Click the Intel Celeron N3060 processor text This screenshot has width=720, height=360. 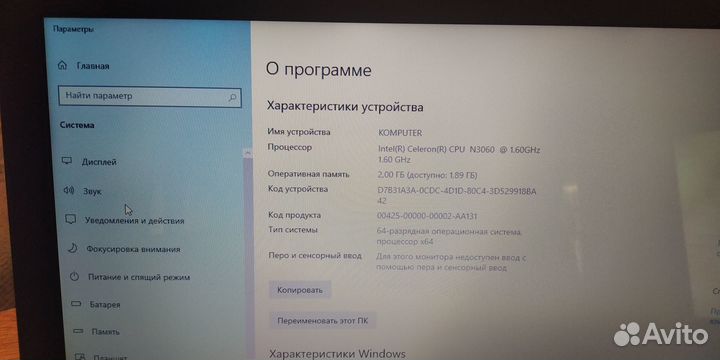coord(459,155)
